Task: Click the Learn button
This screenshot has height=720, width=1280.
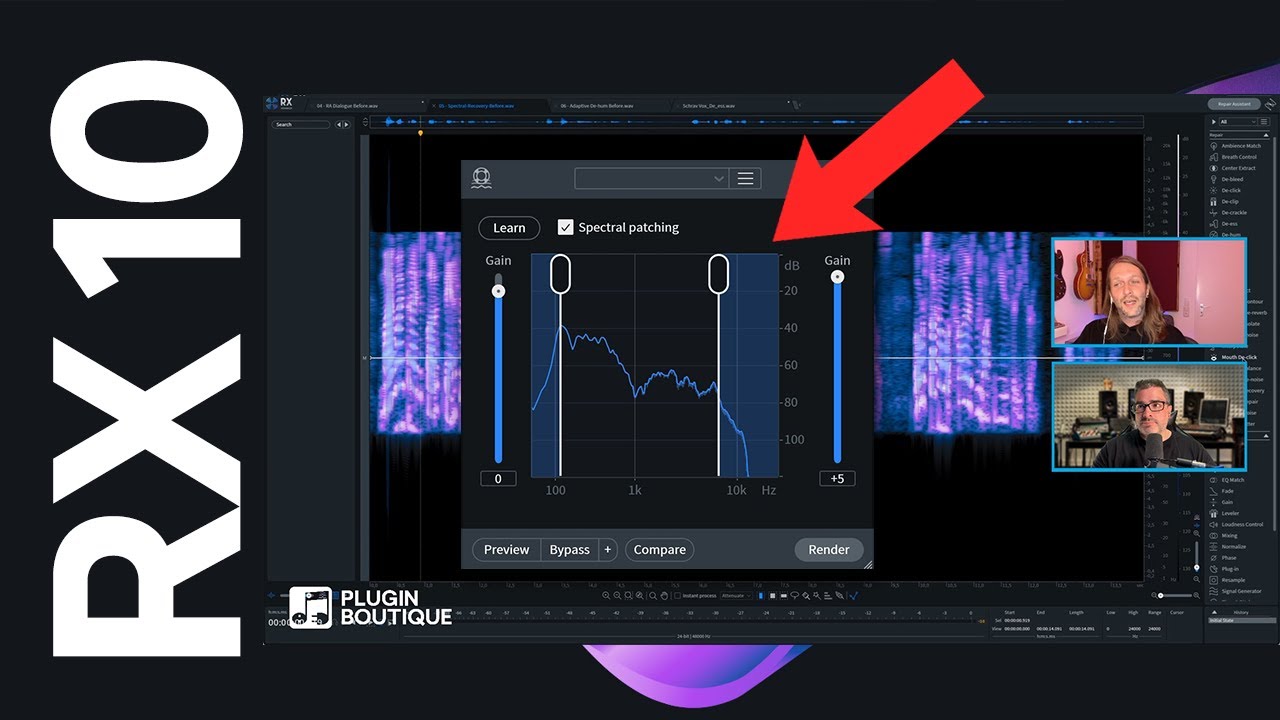Action: click(509, 228)
